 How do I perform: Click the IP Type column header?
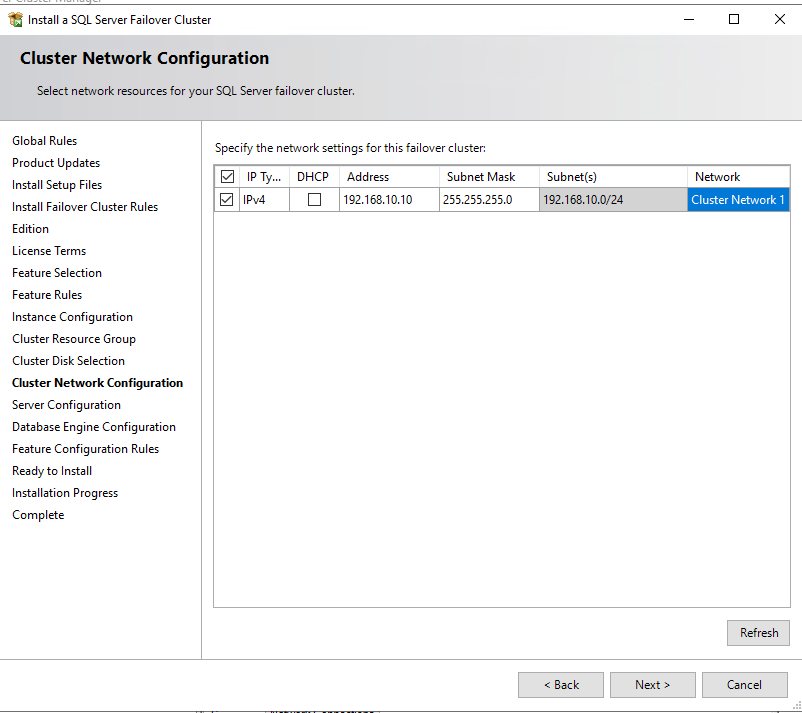(264, 176)
